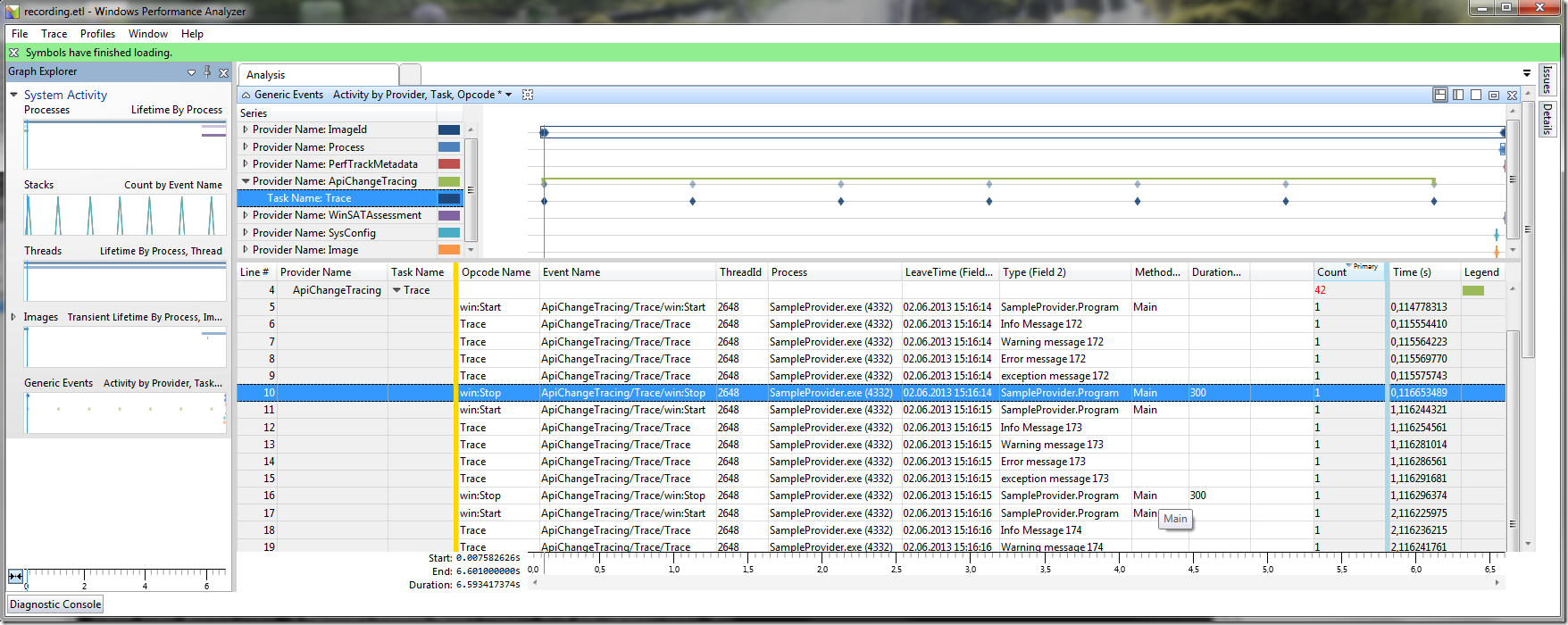Open the Processes Lifetime By Process thumbnail
1568x625 pixels.
click(x=125, y=144)
